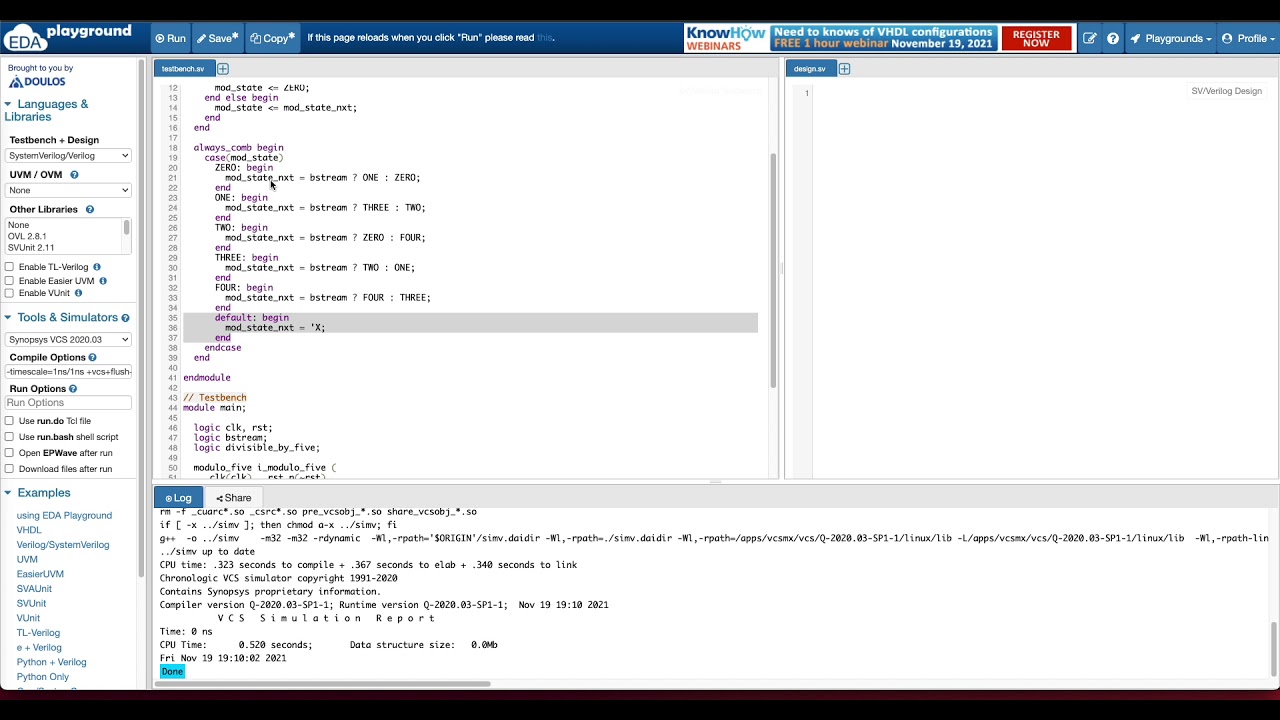Open Verilog/SystemVerilog examples link
This screenshot has height=720, width=1280.
point(63,545)
